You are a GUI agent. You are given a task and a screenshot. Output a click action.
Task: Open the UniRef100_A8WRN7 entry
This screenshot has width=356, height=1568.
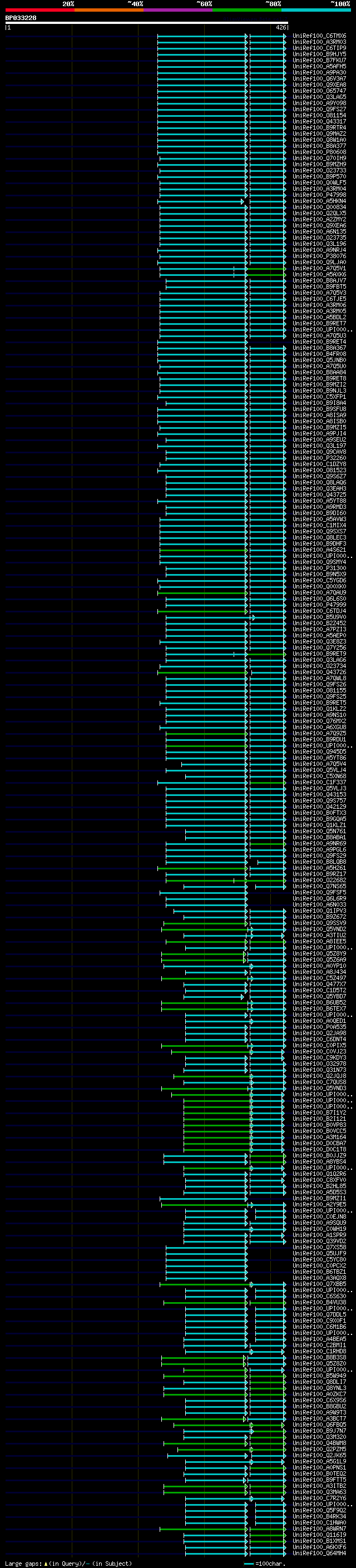319,1529
